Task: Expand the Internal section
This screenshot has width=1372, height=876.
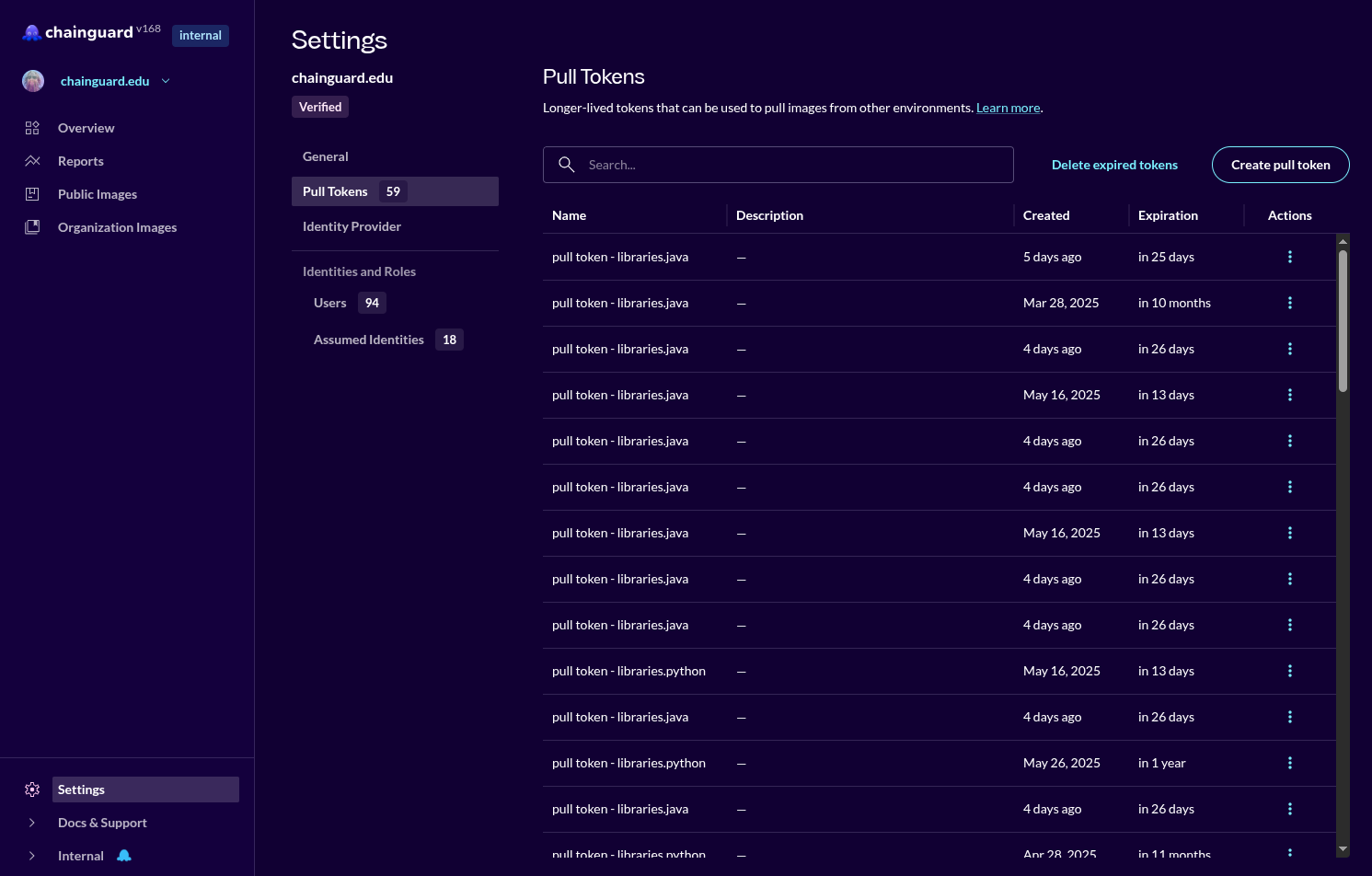Action: 32,855
